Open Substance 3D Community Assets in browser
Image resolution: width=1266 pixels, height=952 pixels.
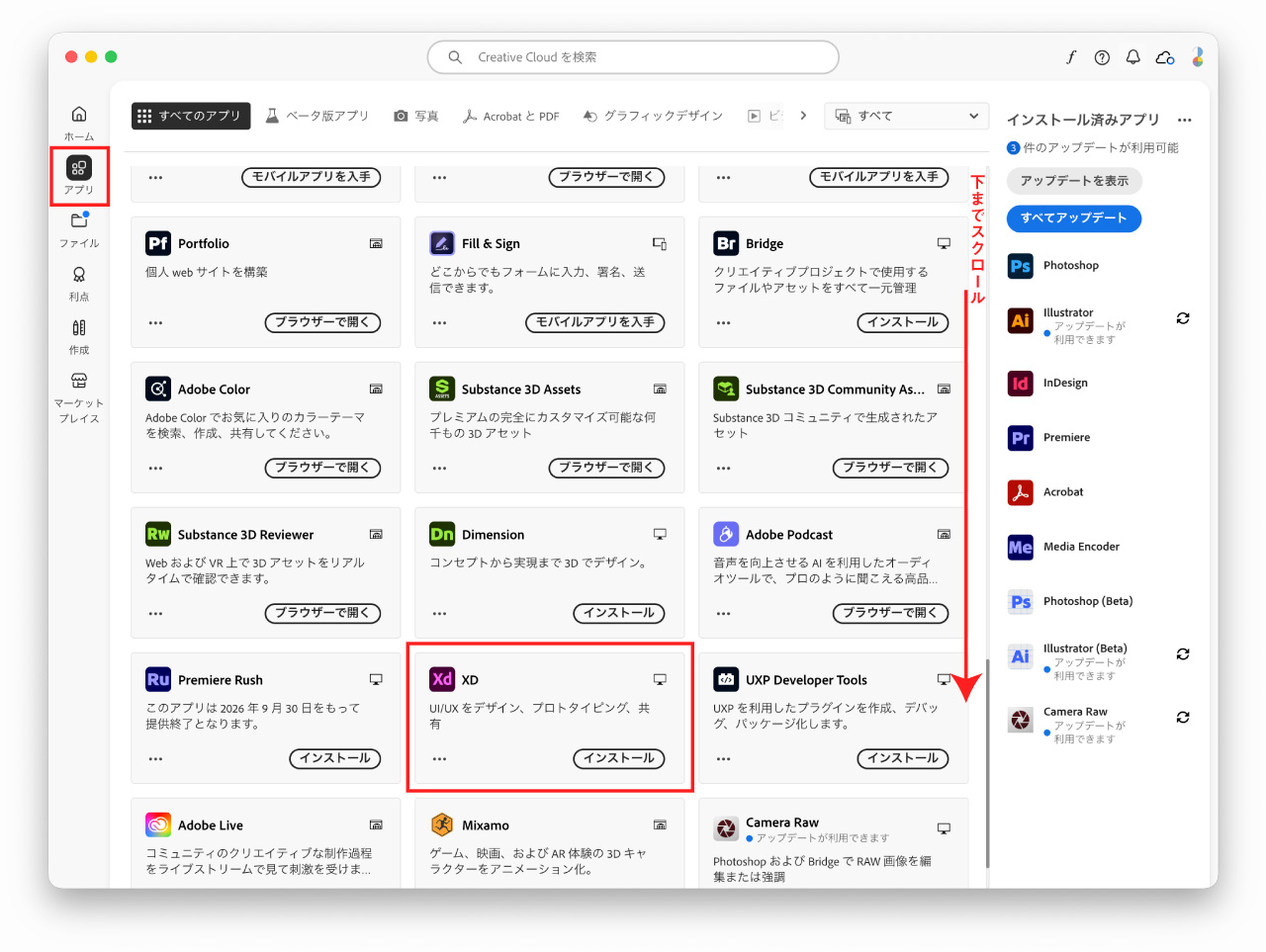[x=891, y=468]
